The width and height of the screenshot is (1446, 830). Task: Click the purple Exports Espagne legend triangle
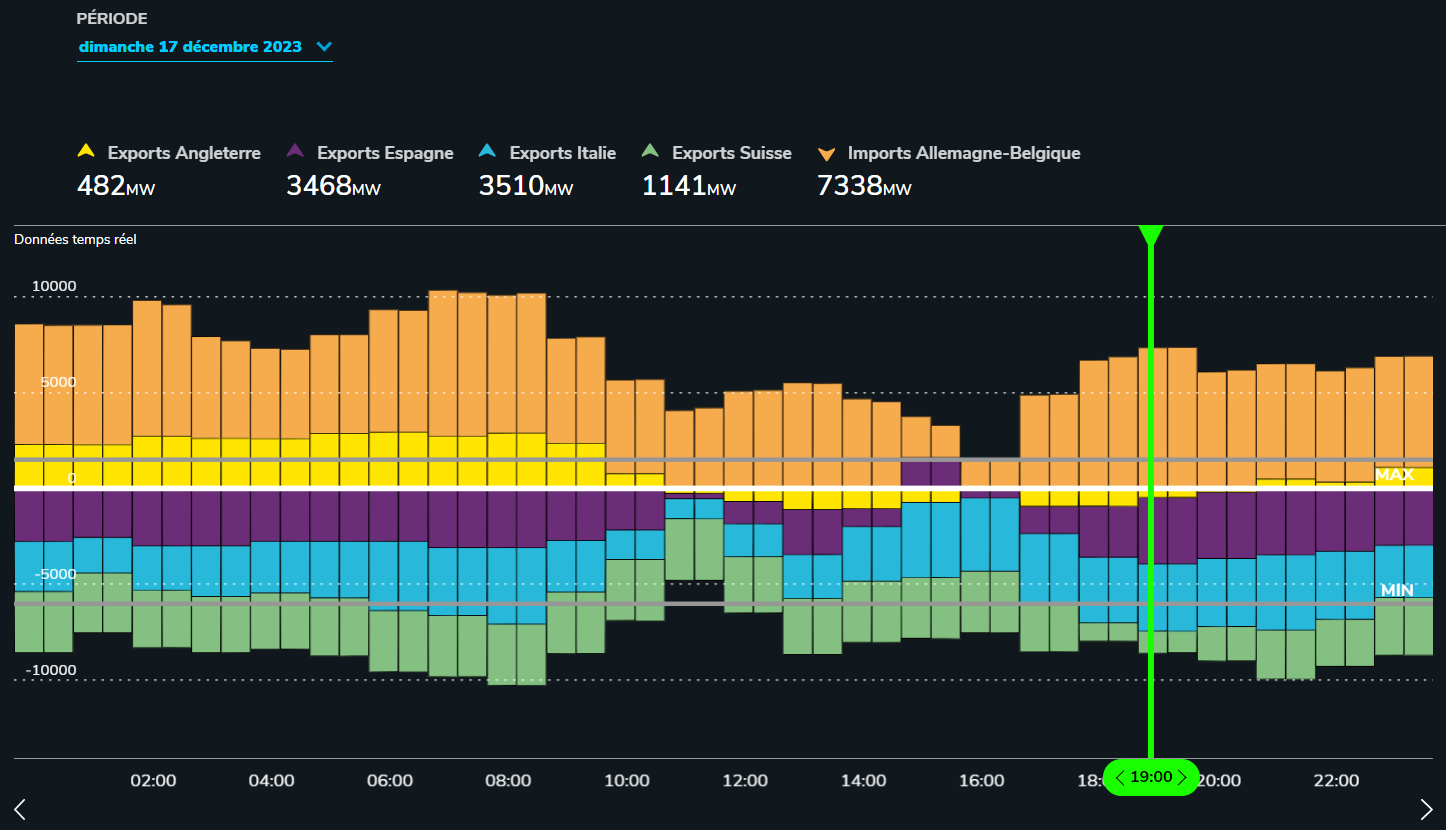click(x=296, y=152)
